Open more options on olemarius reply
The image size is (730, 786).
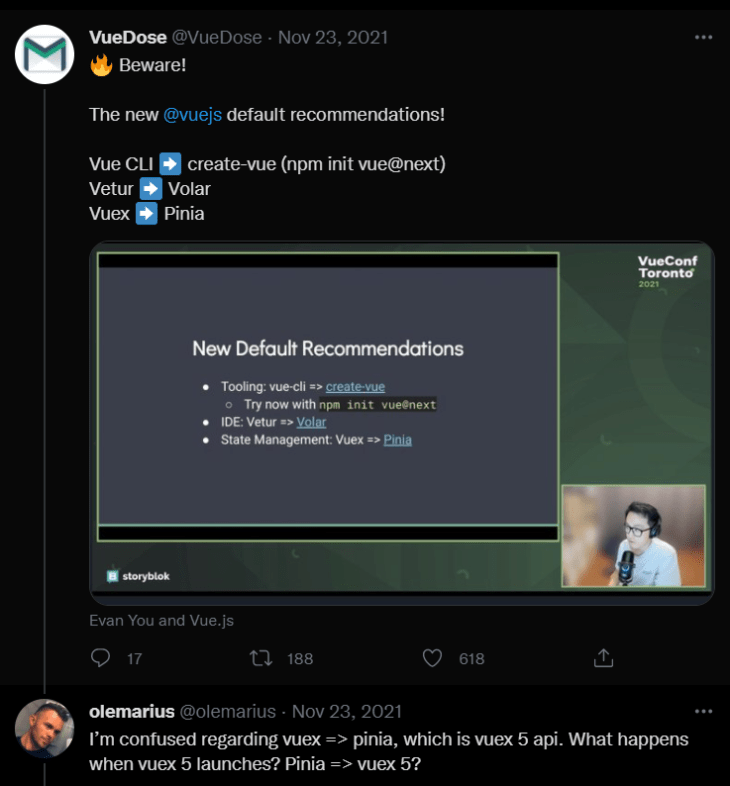tap(704, 711)
